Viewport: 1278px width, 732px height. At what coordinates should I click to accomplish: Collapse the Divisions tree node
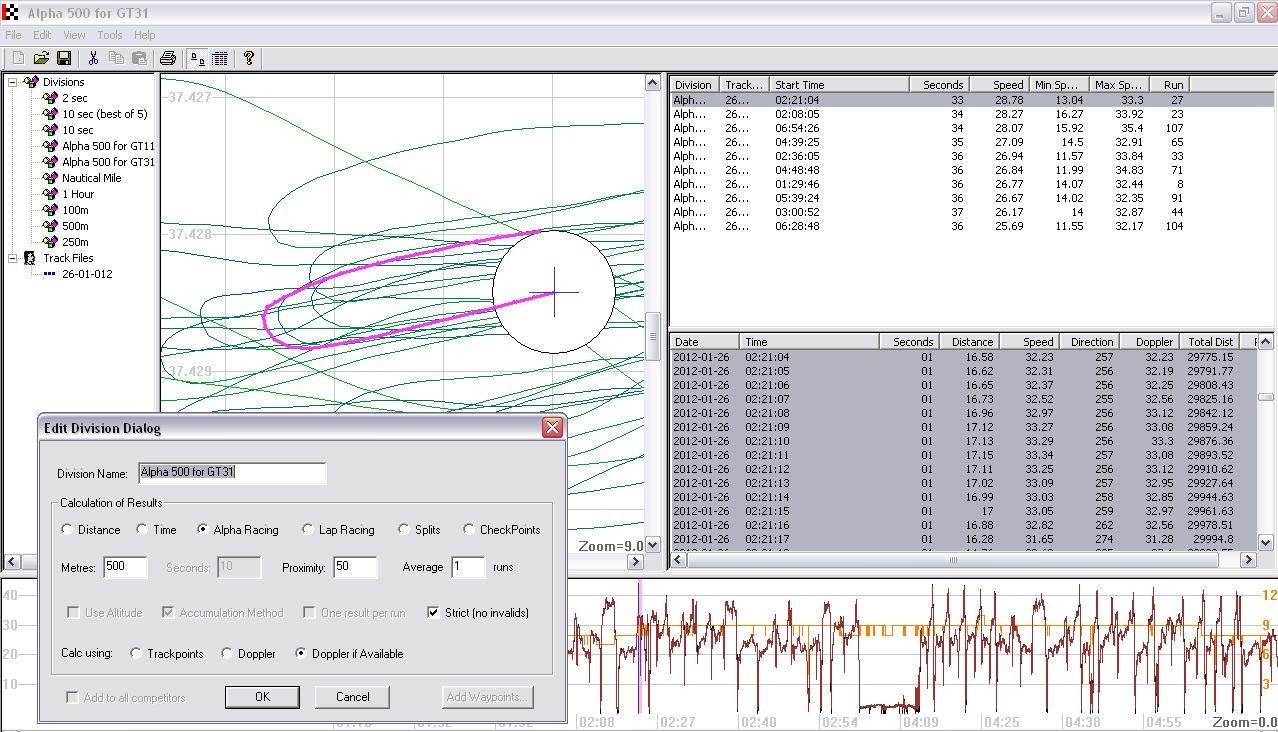(13, 82)
